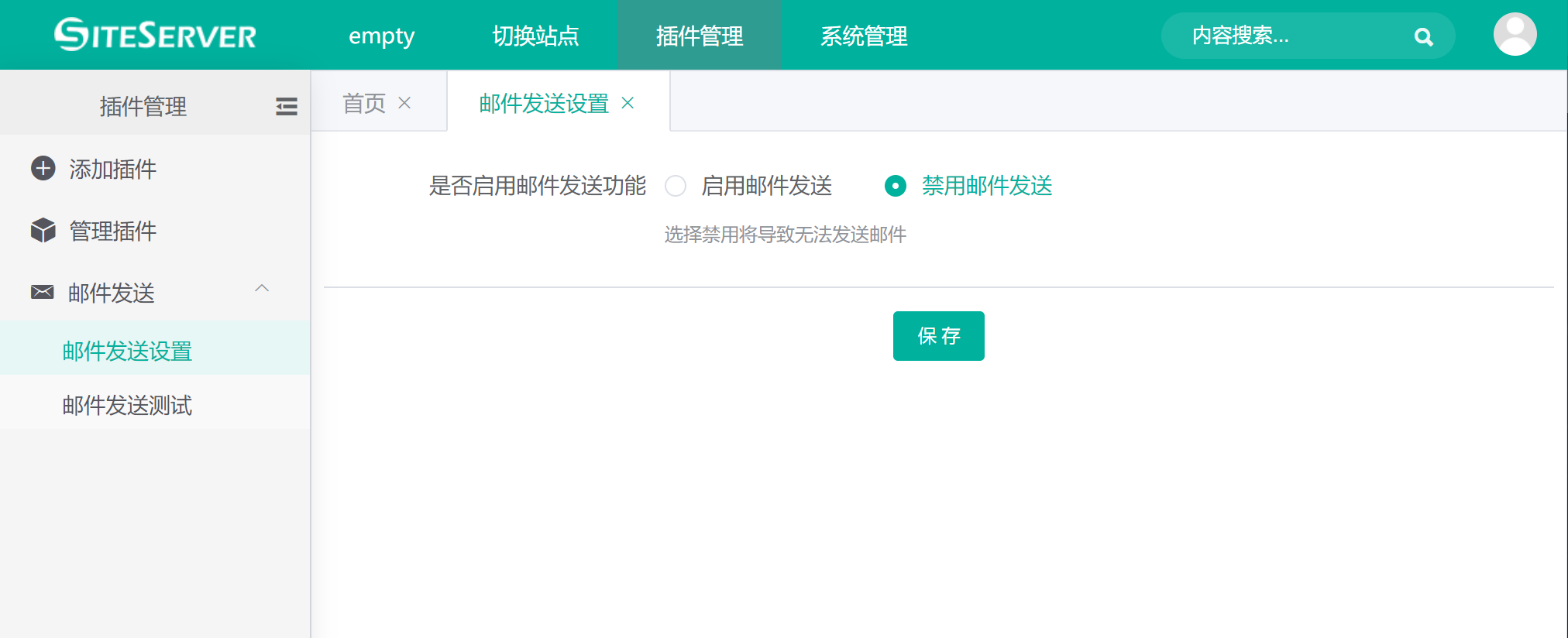Click the envelope icon for 邮件发送

pos(43,292)
